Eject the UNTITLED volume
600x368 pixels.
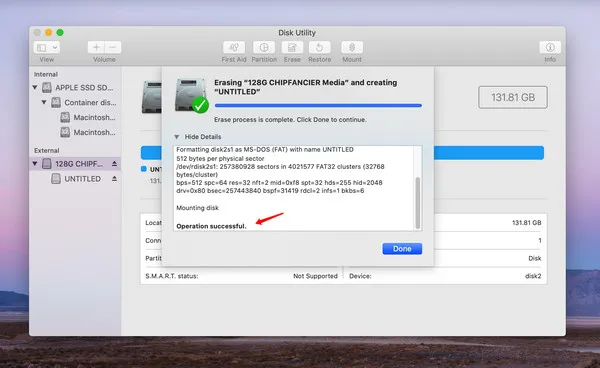[114, 179]
